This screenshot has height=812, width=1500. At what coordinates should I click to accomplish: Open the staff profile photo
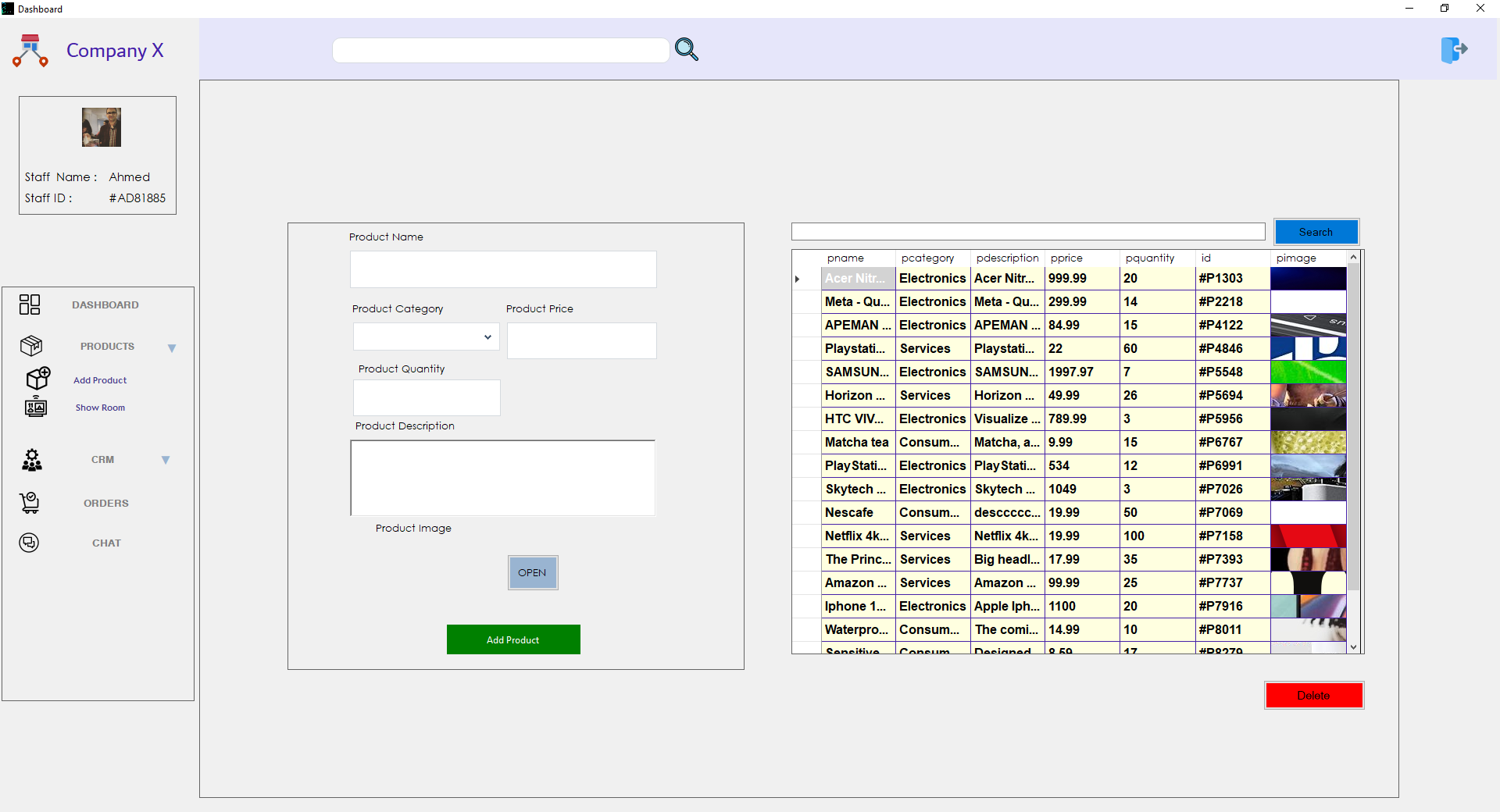[x=102, y=127]
